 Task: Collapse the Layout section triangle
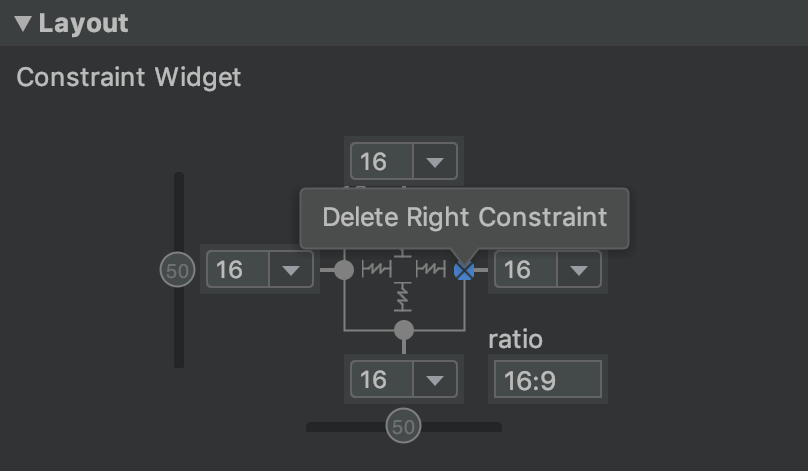23,24
